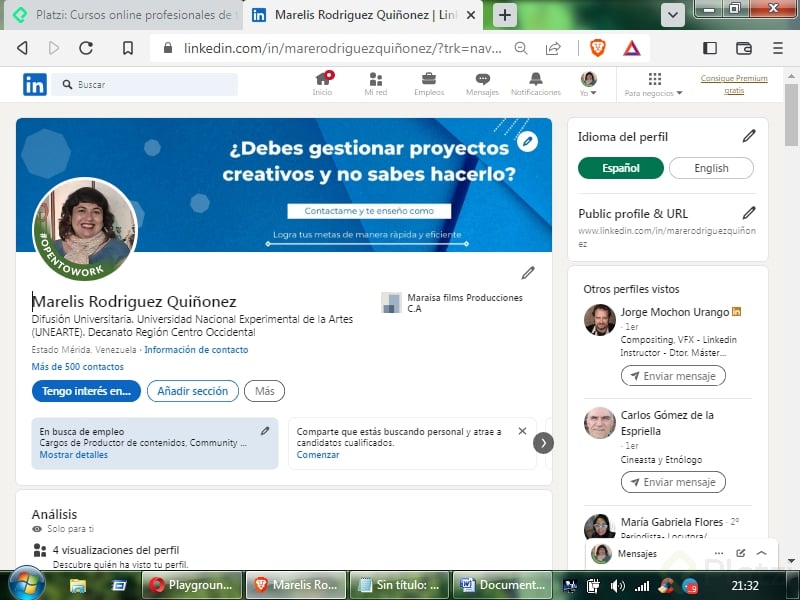This screenshot has height=600, width=800.
Task: Open Mensajes bar more options dots
Action: click(x=719, y=553)
